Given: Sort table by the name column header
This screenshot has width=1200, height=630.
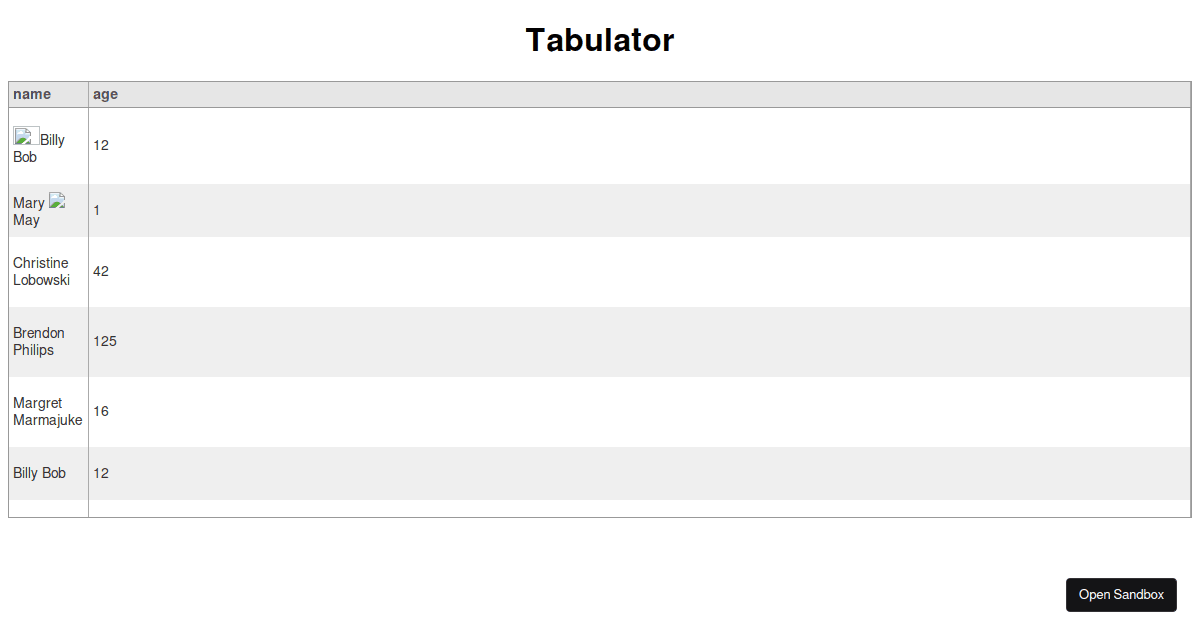Looking at the screenshot, I should (48, 94).
